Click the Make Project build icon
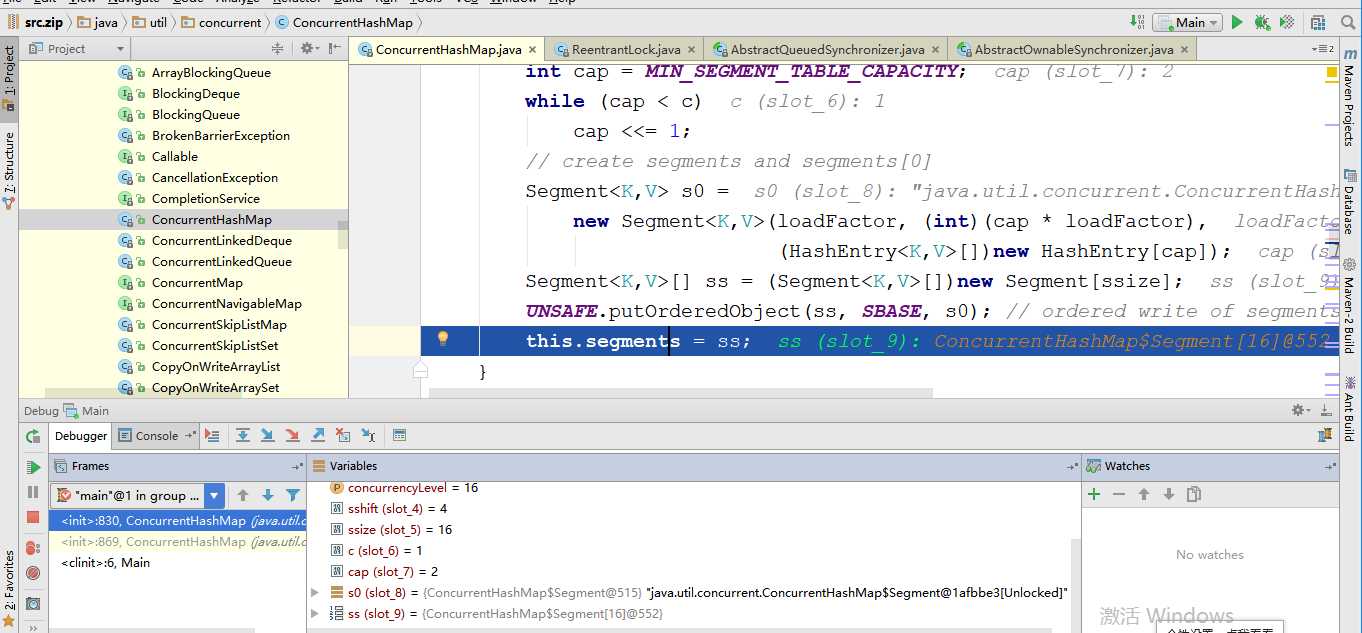 click(x=1137, y=22)
